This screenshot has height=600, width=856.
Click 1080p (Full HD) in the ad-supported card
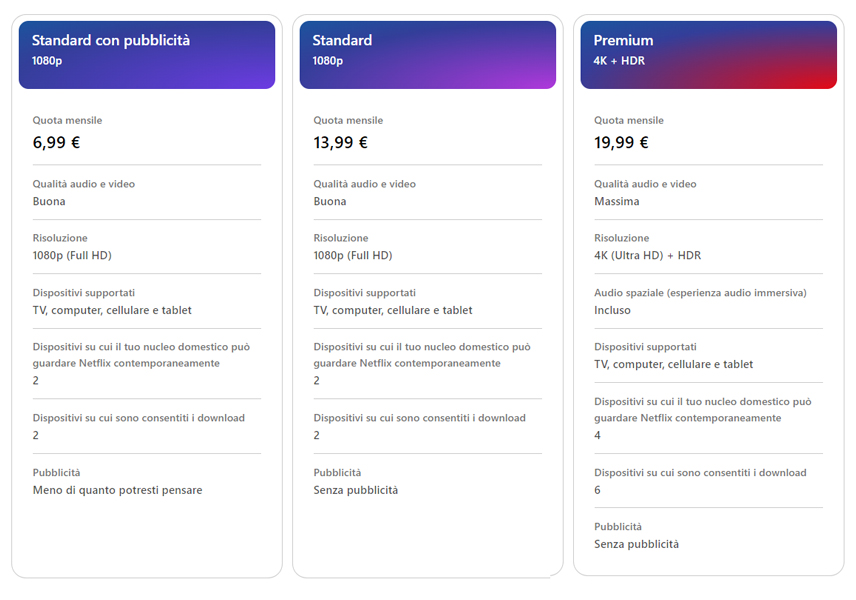[x=72, y=255]
